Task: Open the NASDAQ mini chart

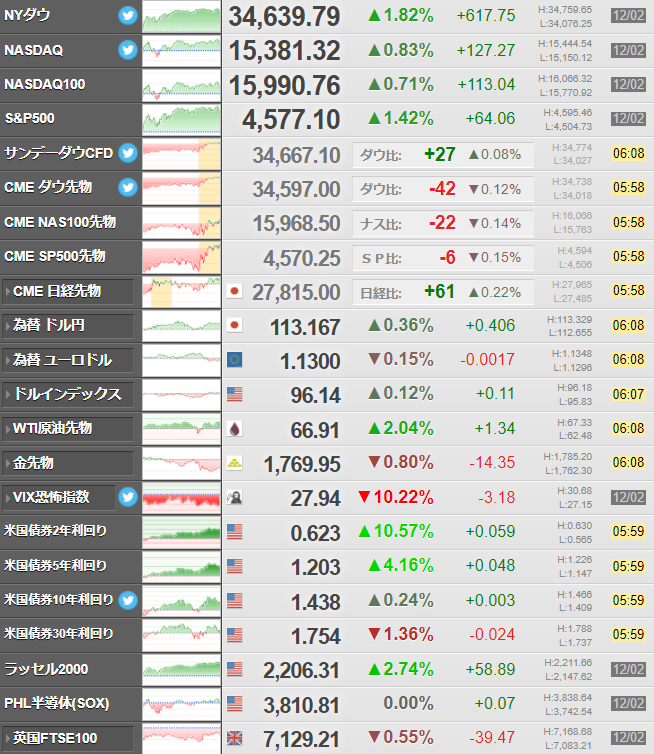Action: point(181,50)
